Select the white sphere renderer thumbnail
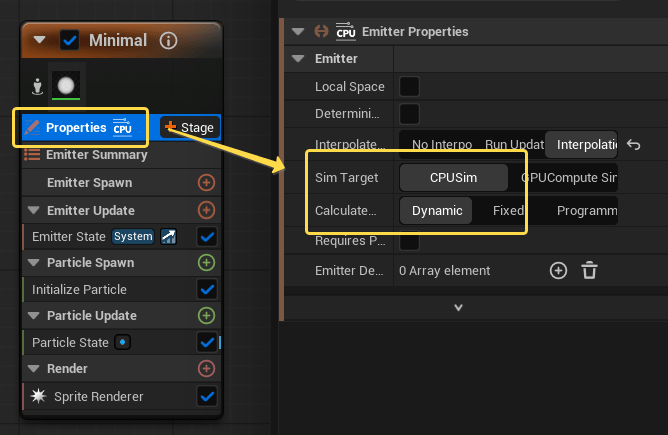 [x=66, y=86]
